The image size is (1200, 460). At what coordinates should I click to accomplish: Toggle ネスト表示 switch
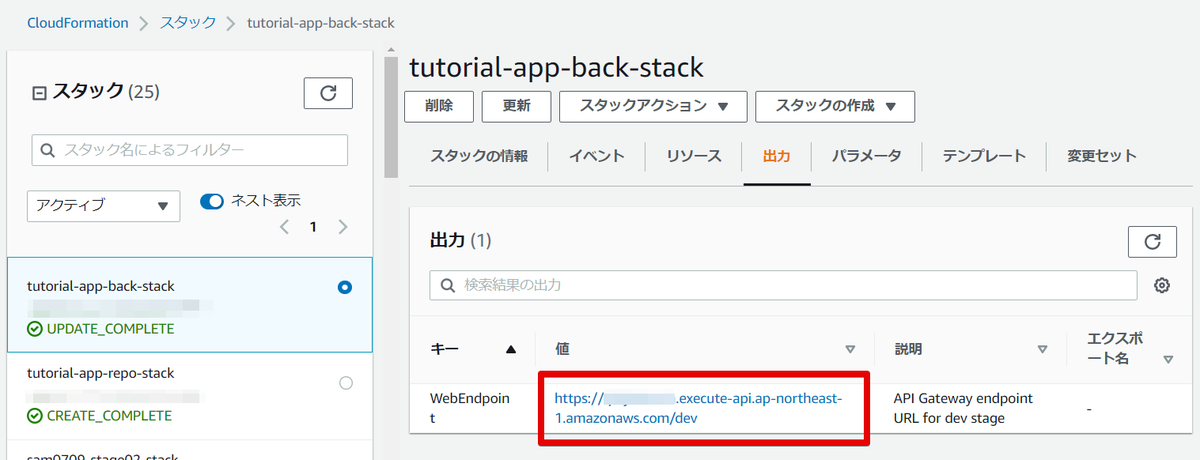point(212,201)
